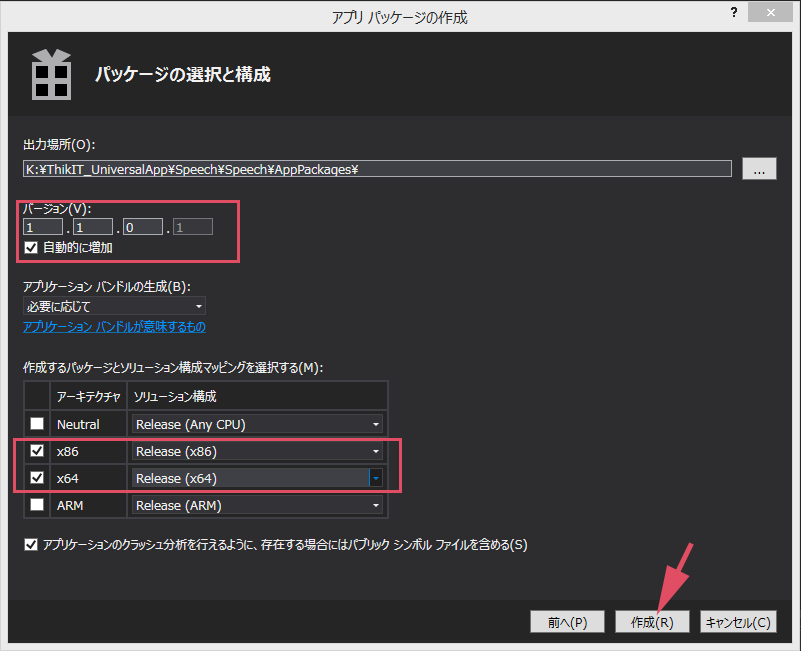The image size is (801, 651).
Task: Click the second version number field
Action: (x=93, y=227)
